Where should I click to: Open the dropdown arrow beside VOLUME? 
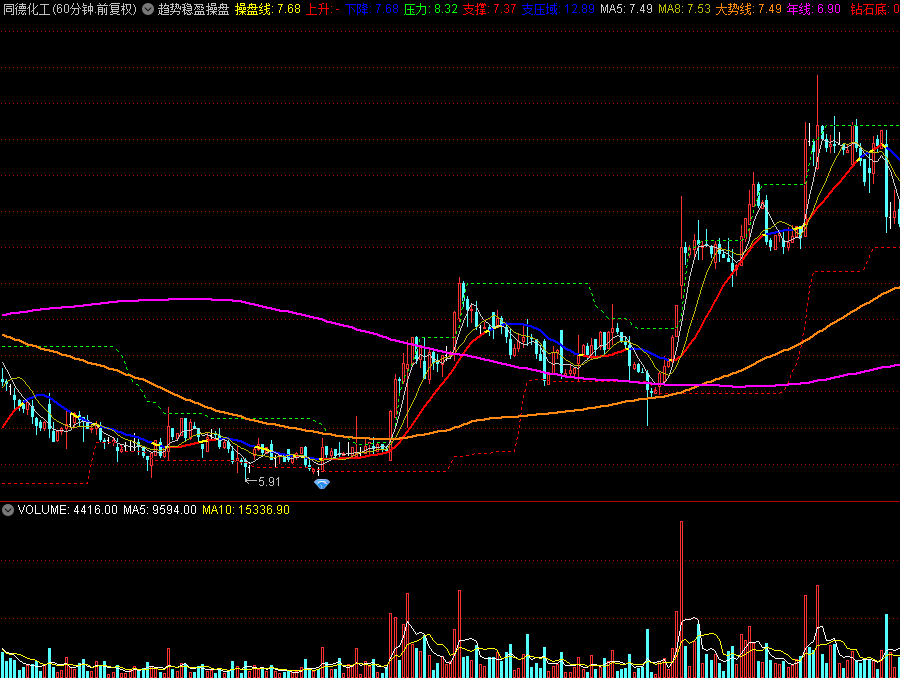[x=8, y=510]
